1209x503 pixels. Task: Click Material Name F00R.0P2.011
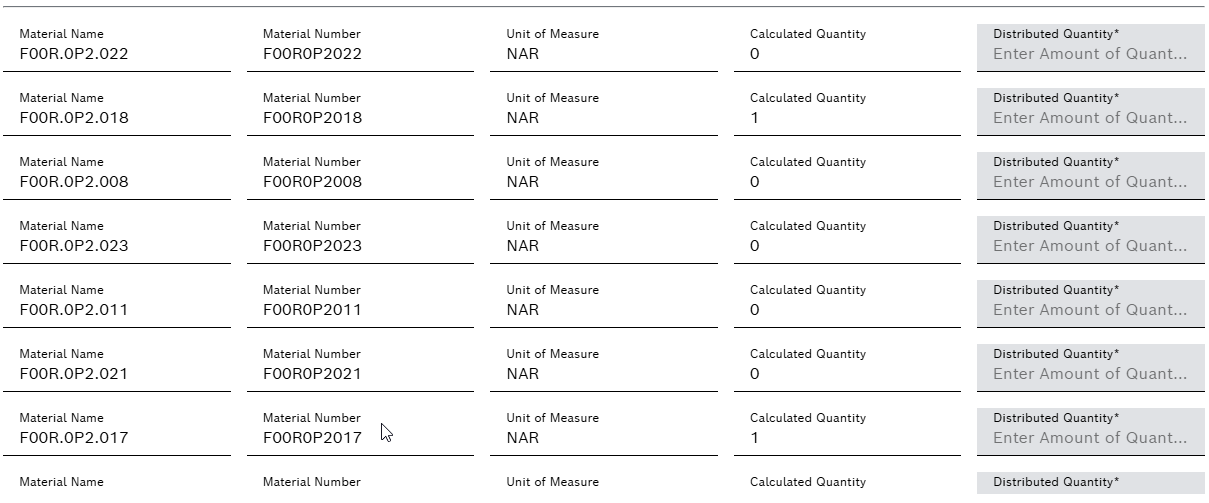[74, 310]
